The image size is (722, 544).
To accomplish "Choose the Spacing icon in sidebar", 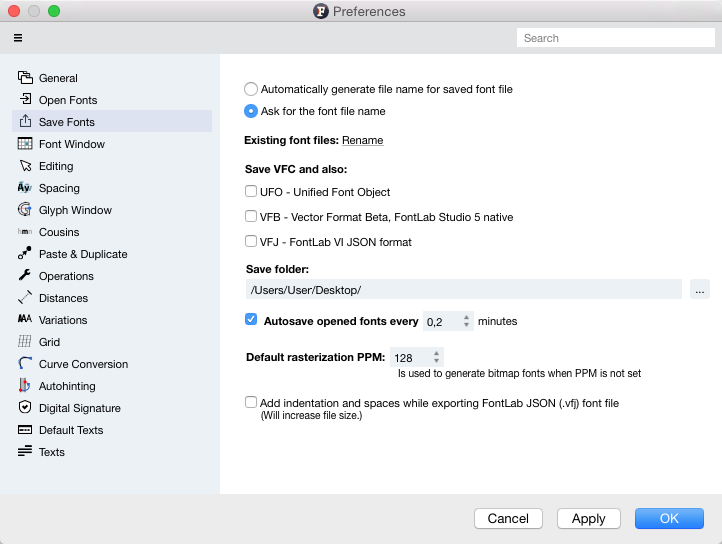I will 24,187.
